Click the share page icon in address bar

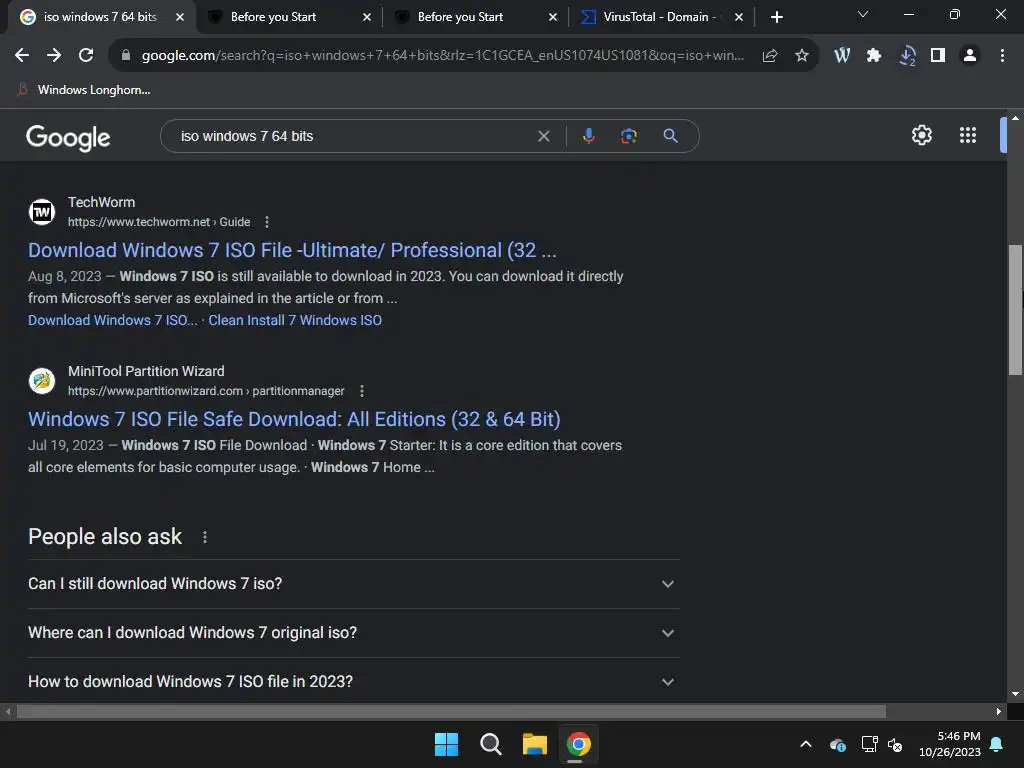coord(770,56)
